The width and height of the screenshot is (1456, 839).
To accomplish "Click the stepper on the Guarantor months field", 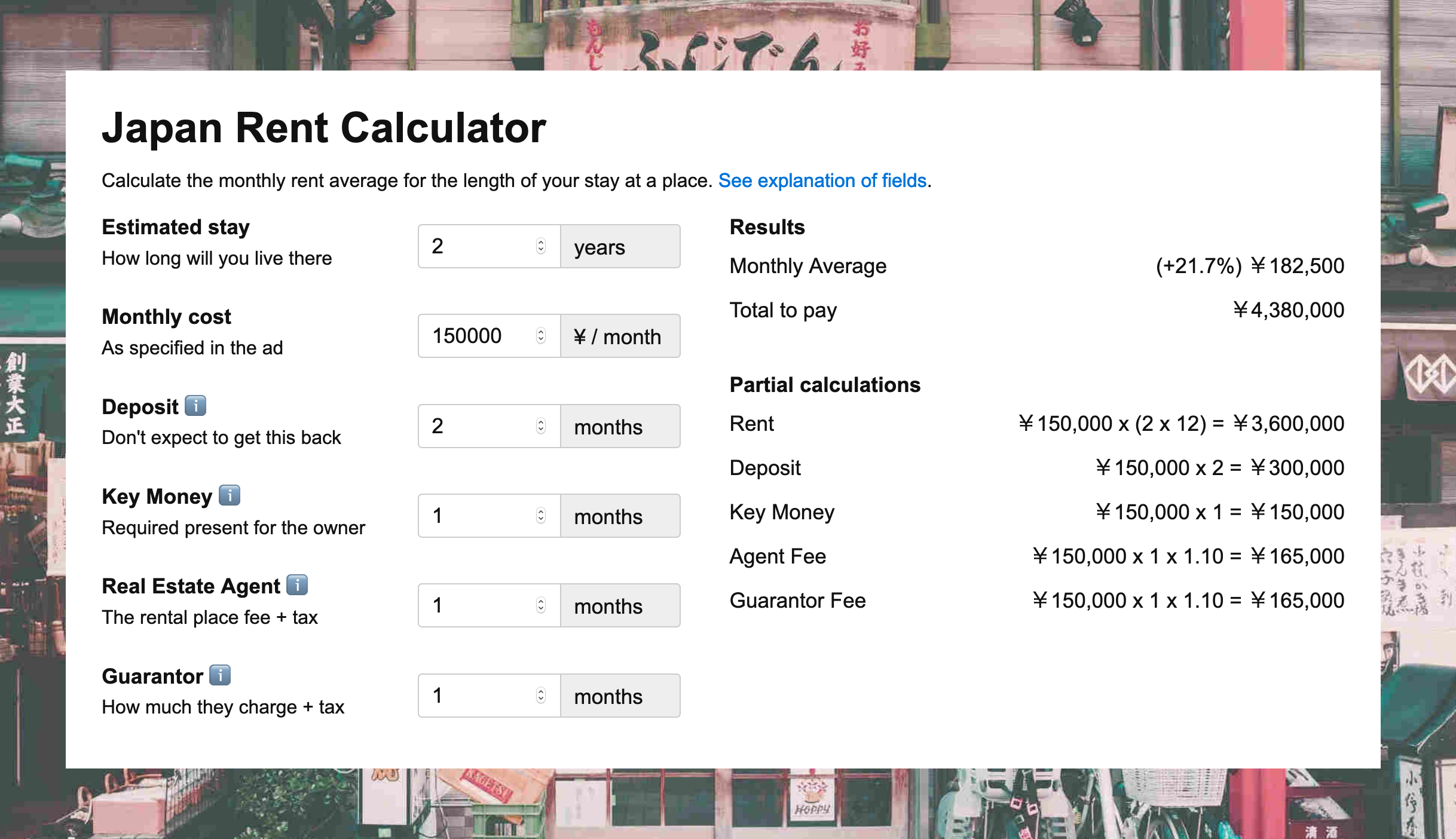I will (540, 695).
